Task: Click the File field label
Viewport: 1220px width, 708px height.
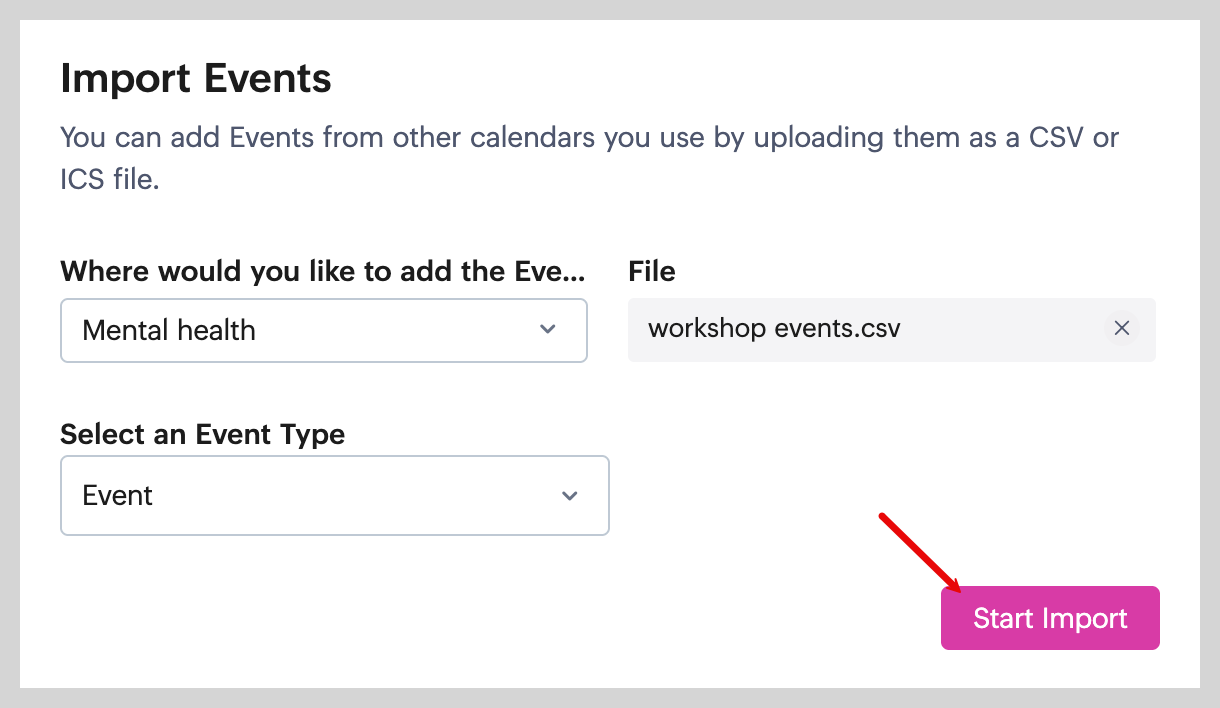Action: (652, 270)
